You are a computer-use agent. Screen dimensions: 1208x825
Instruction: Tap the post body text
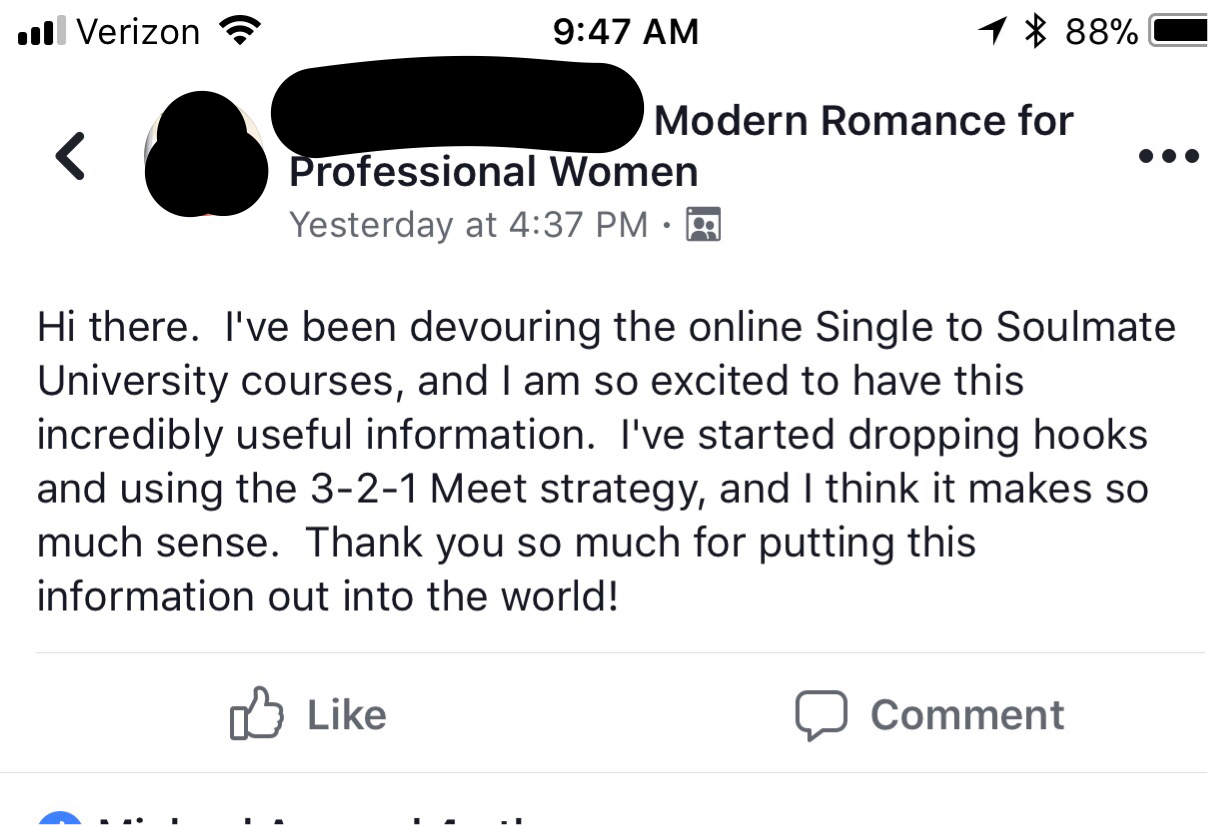[x=607, y=462]
